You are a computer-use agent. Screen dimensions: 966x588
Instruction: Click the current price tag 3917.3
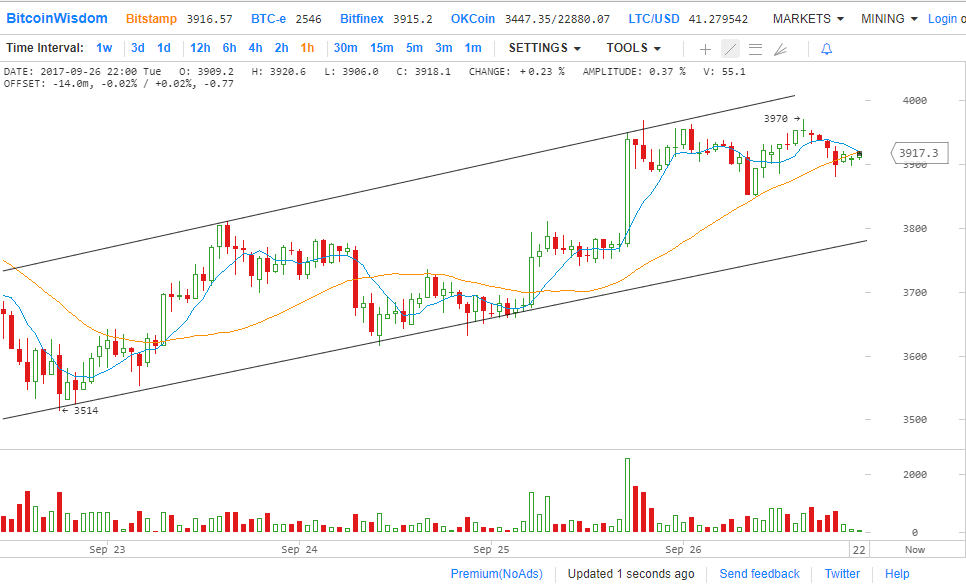[918, 153]
